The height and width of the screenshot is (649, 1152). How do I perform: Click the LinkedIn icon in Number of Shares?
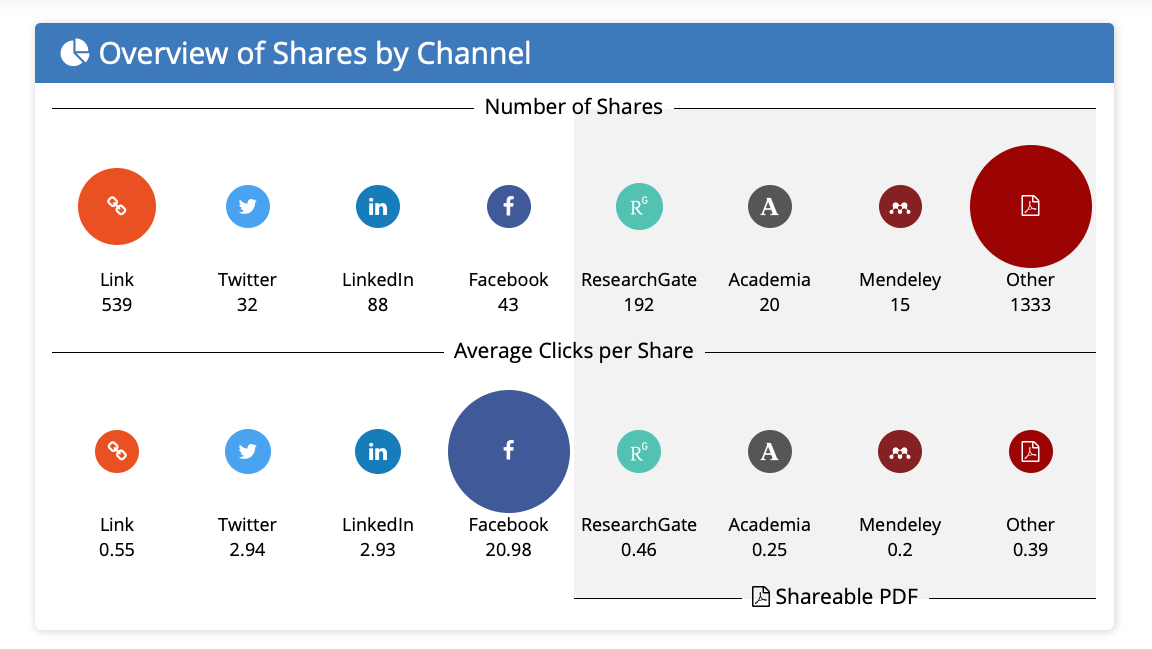pyautogui.click(x=377, y=207)
